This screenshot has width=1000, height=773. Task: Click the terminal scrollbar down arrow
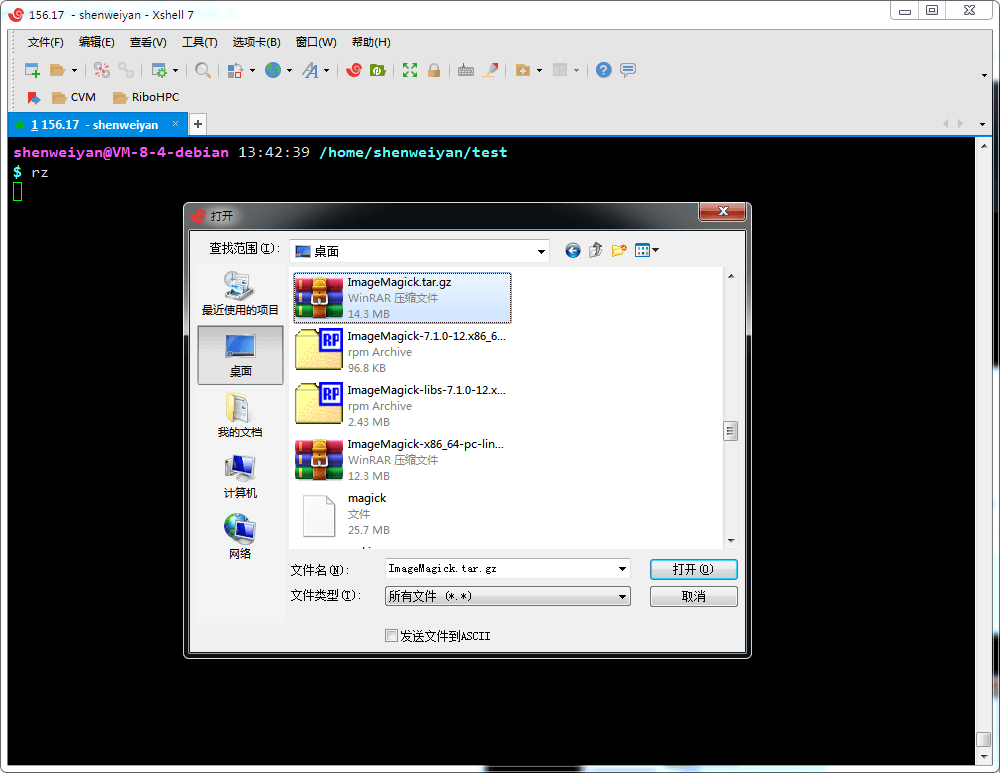tap(983, 756)
